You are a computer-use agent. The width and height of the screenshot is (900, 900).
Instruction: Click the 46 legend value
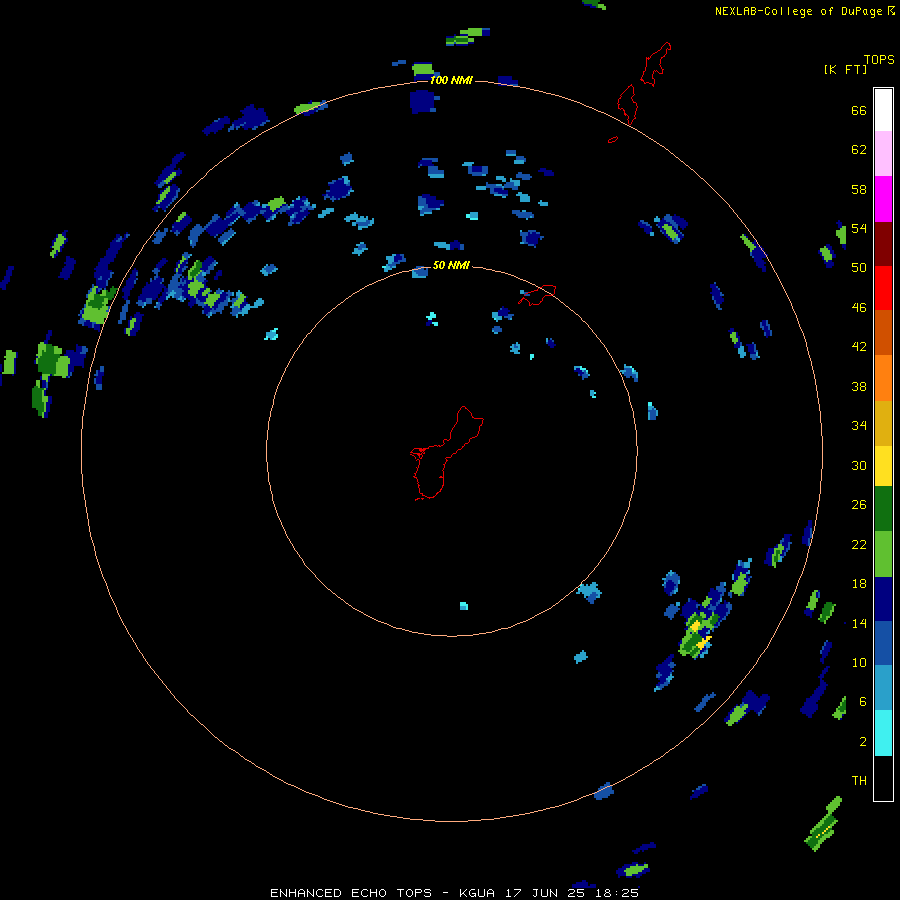coord(859,308)
